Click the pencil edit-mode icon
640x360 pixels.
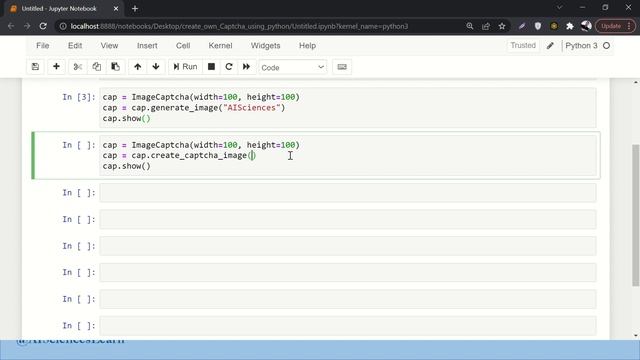550,46
